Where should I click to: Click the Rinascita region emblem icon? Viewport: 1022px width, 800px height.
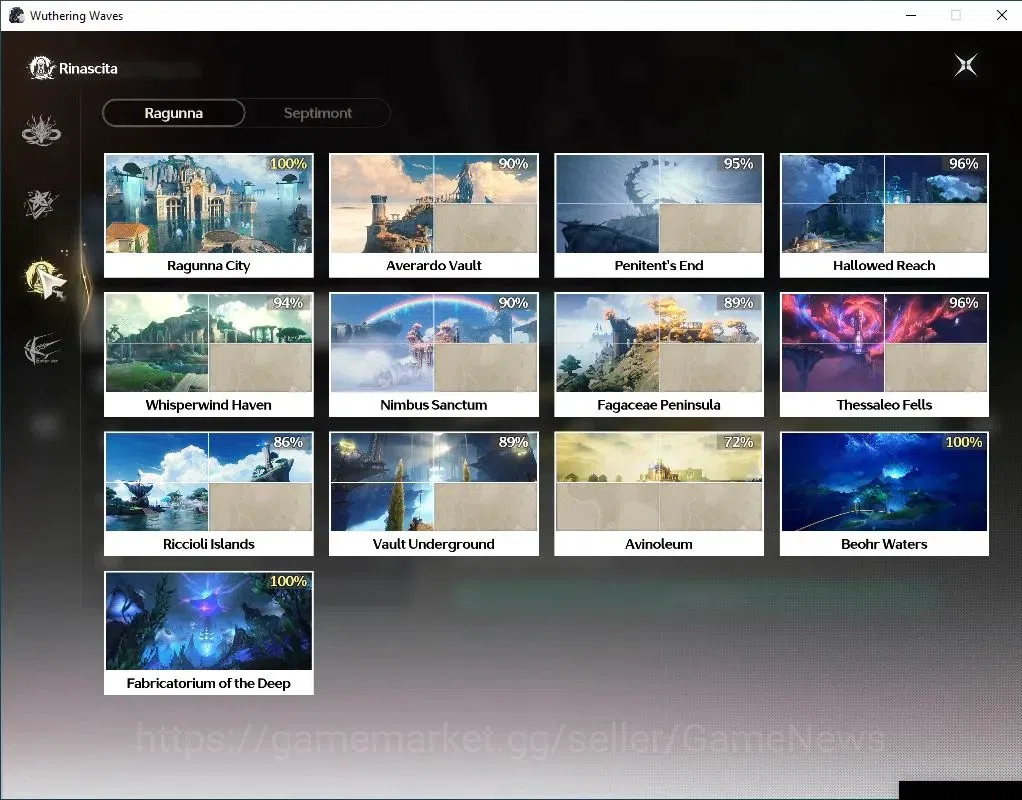[x=41, y=68]
